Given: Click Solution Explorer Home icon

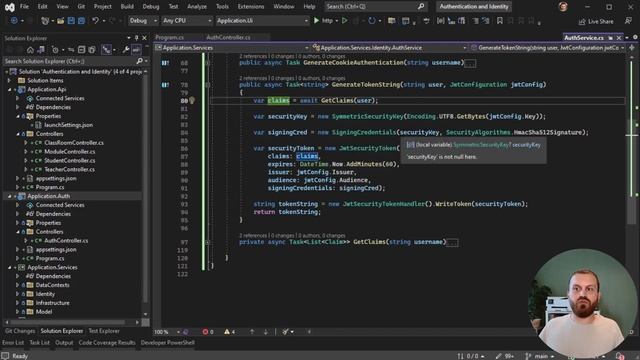Looking at the screenshot, I should pos(30,50).
